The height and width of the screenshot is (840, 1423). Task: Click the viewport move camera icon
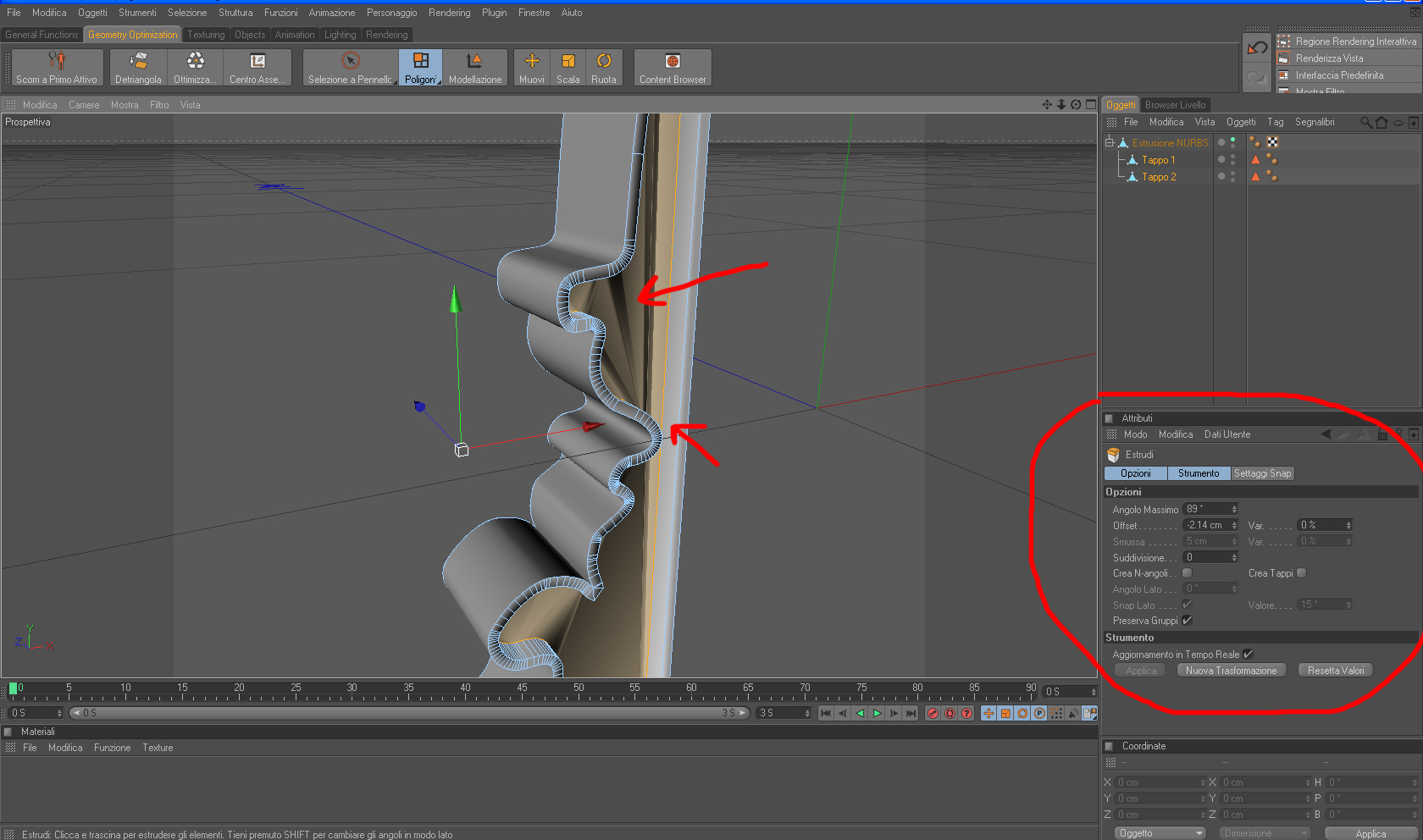point(1047,104)
